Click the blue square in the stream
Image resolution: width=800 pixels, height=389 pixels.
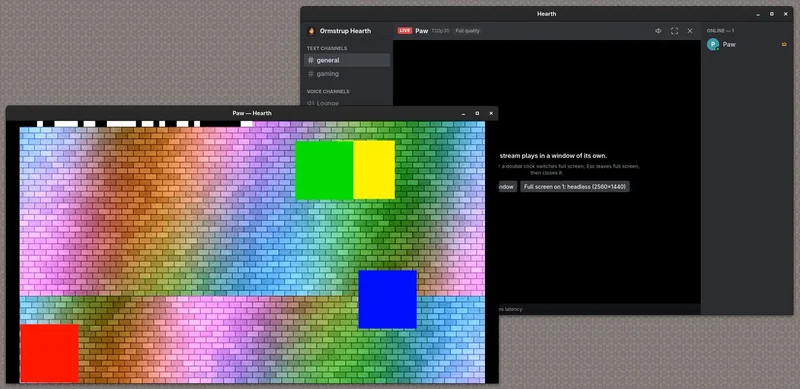coord(388,300)
